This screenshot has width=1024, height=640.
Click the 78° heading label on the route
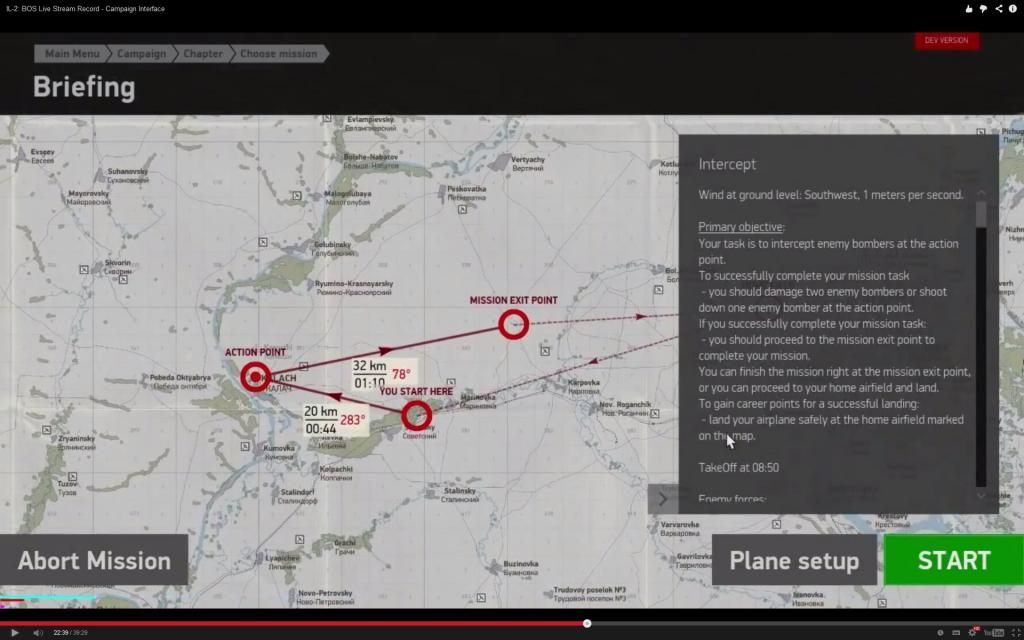click(401, 374)
